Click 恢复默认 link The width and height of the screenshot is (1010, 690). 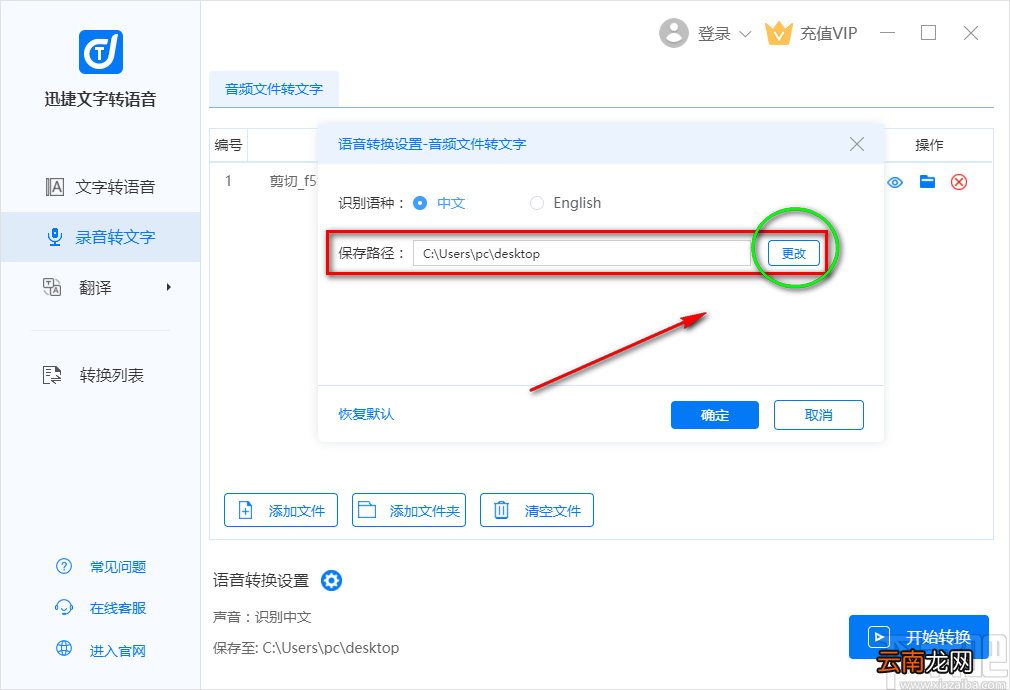tap(366, 414)
